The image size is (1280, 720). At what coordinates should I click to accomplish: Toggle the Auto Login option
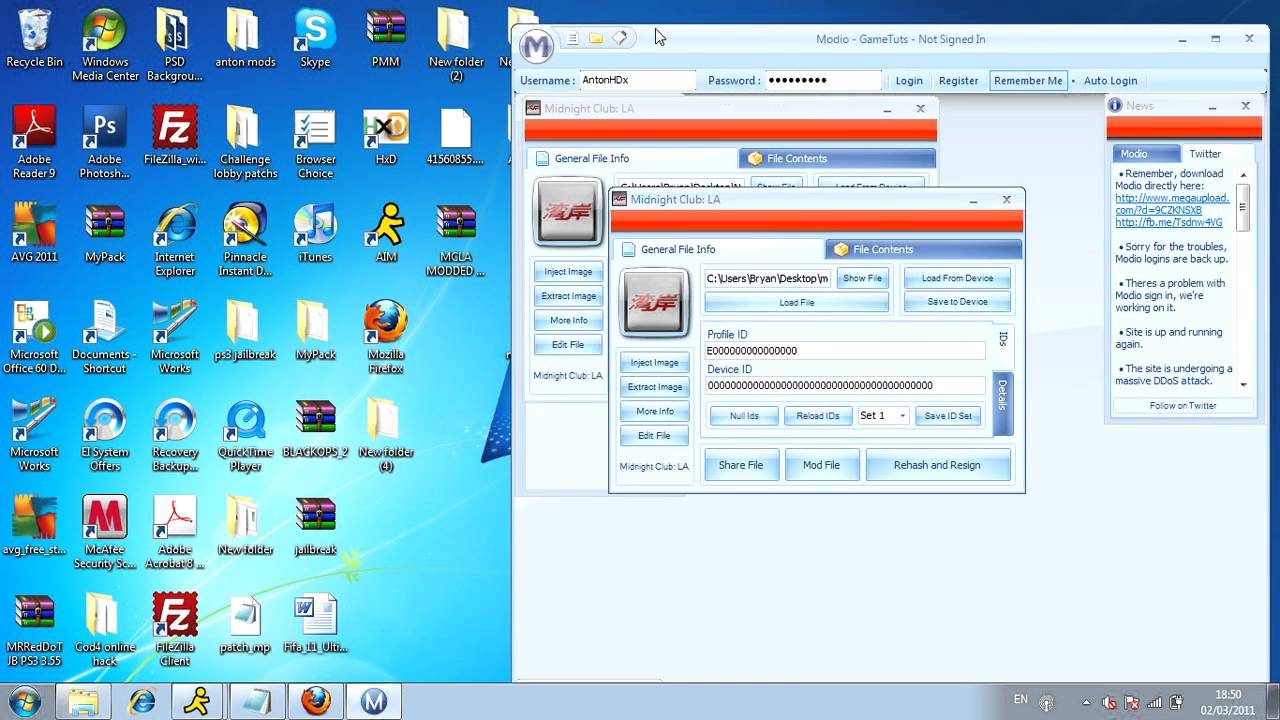[x=1110, y=81]
